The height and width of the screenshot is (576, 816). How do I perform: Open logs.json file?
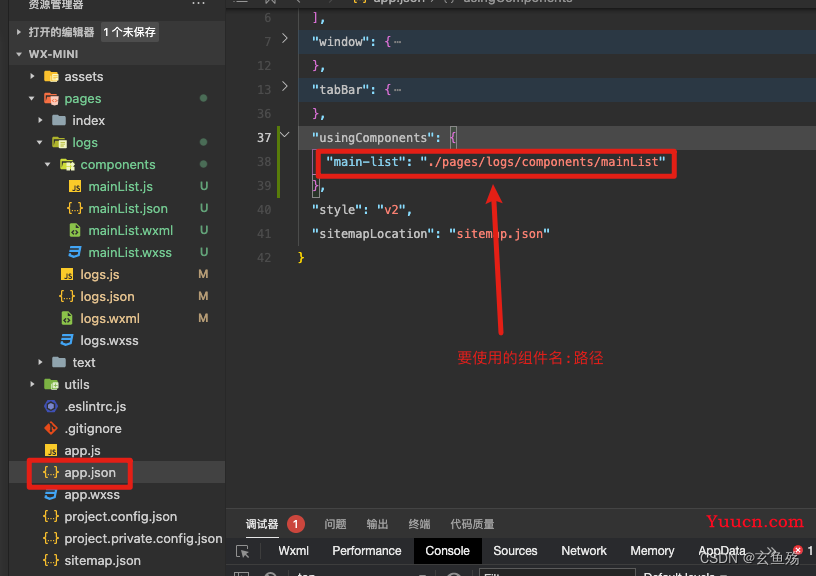[107, 296]
